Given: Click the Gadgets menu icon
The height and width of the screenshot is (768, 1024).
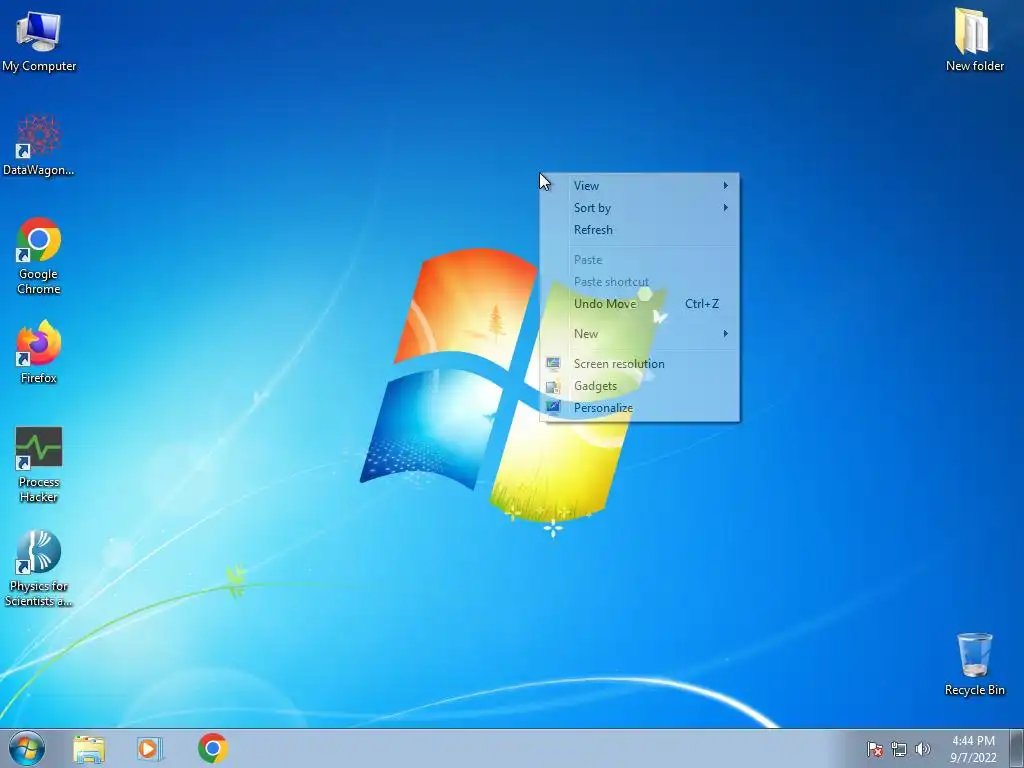Looking at the screenshot, I should point(553,386).
